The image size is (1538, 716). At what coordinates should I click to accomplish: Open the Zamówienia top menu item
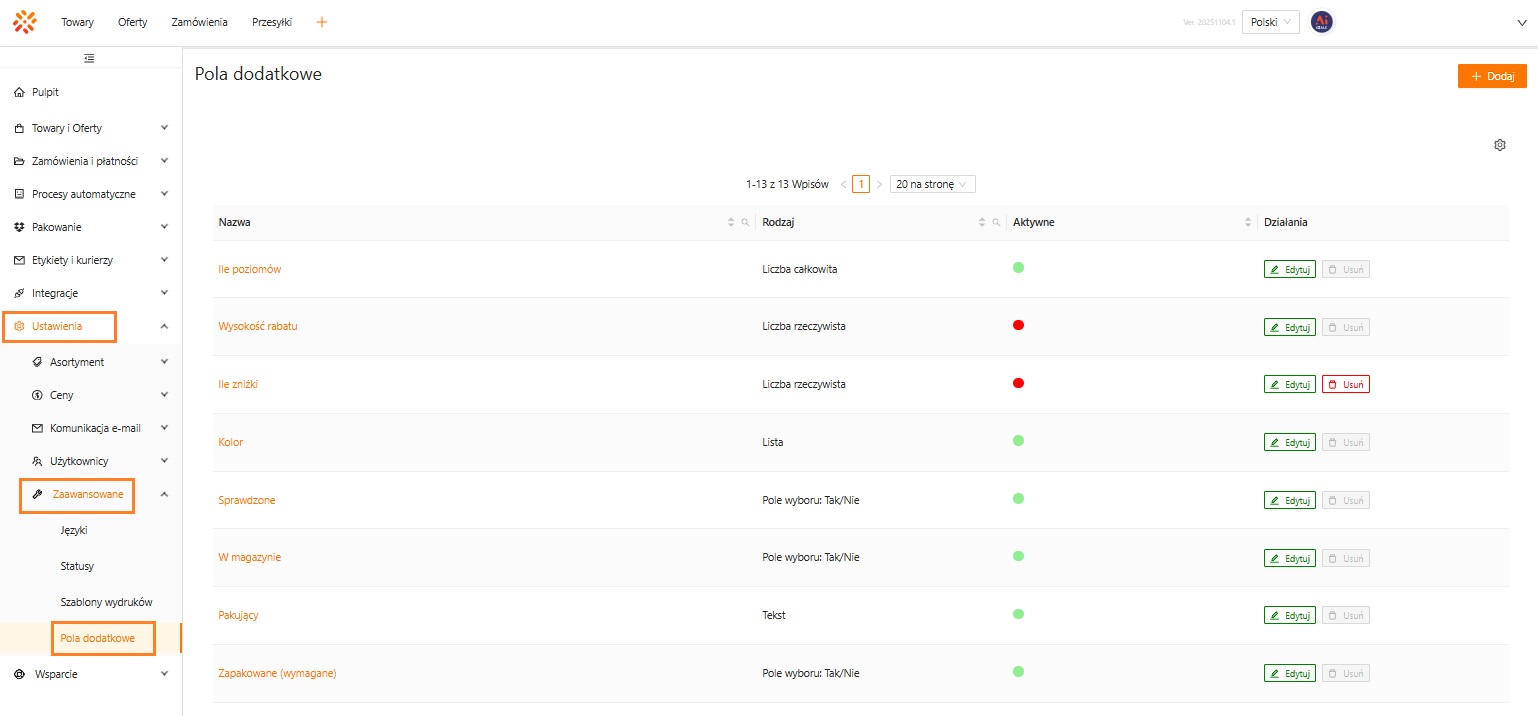199,22
